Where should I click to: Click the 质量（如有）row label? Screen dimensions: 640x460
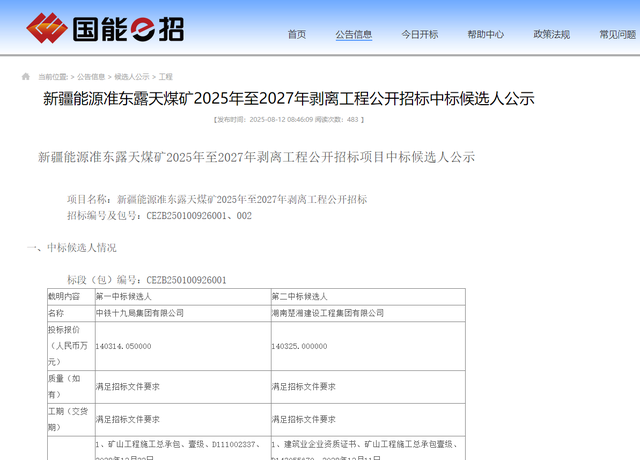pyautogui.click(x=71, y=387)
